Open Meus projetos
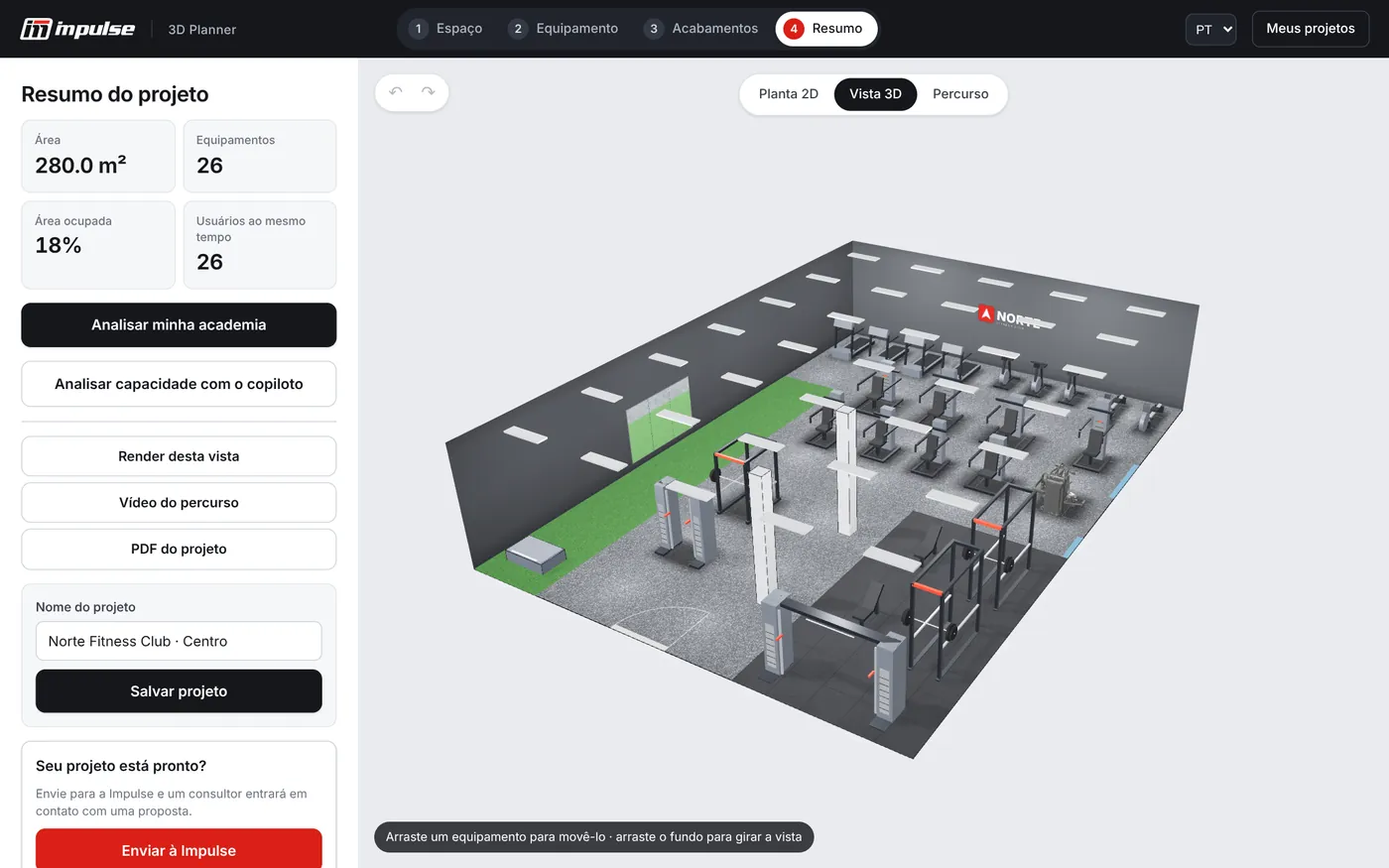The width and height of the screenshot is (1389, 868). click(1310, 29)
